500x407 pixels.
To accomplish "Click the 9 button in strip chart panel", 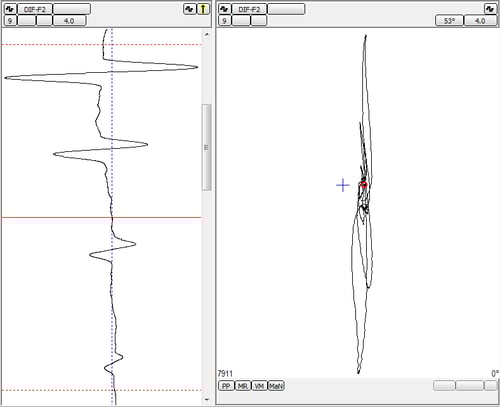I will click(x=10, y=21).
